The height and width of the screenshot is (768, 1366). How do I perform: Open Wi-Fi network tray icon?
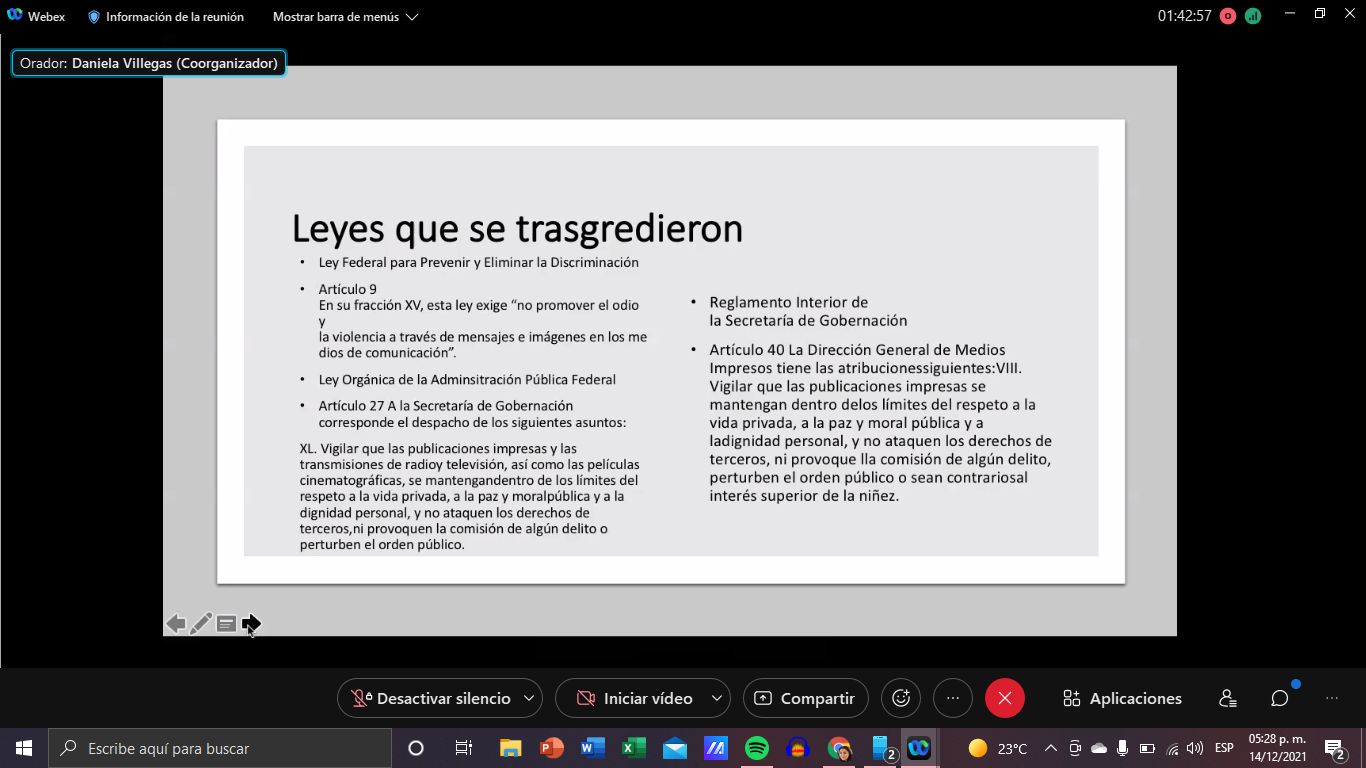click(x=1172, y=748)
